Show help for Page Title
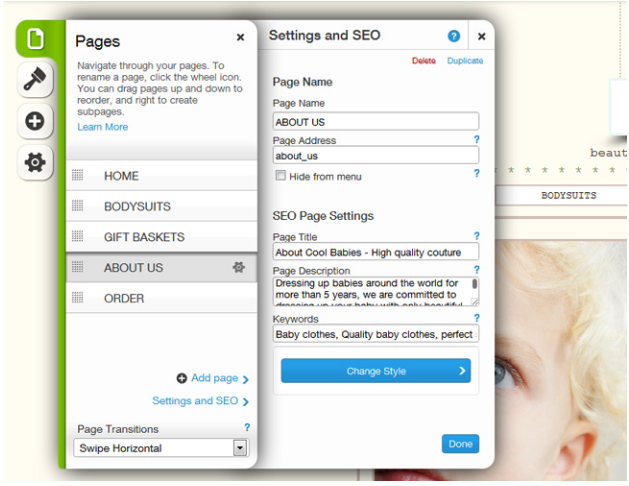 (476, 236)
